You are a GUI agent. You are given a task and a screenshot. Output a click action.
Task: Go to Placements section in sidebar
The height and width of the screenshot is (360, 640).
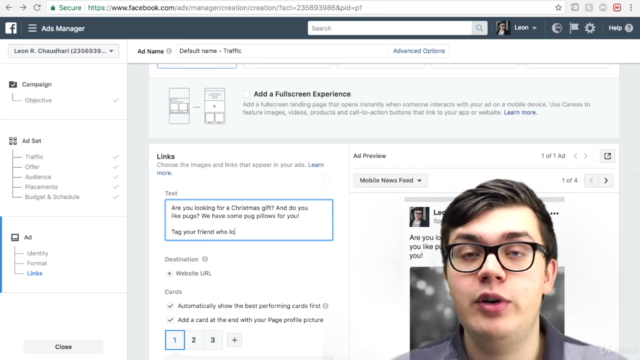[41, 187]
